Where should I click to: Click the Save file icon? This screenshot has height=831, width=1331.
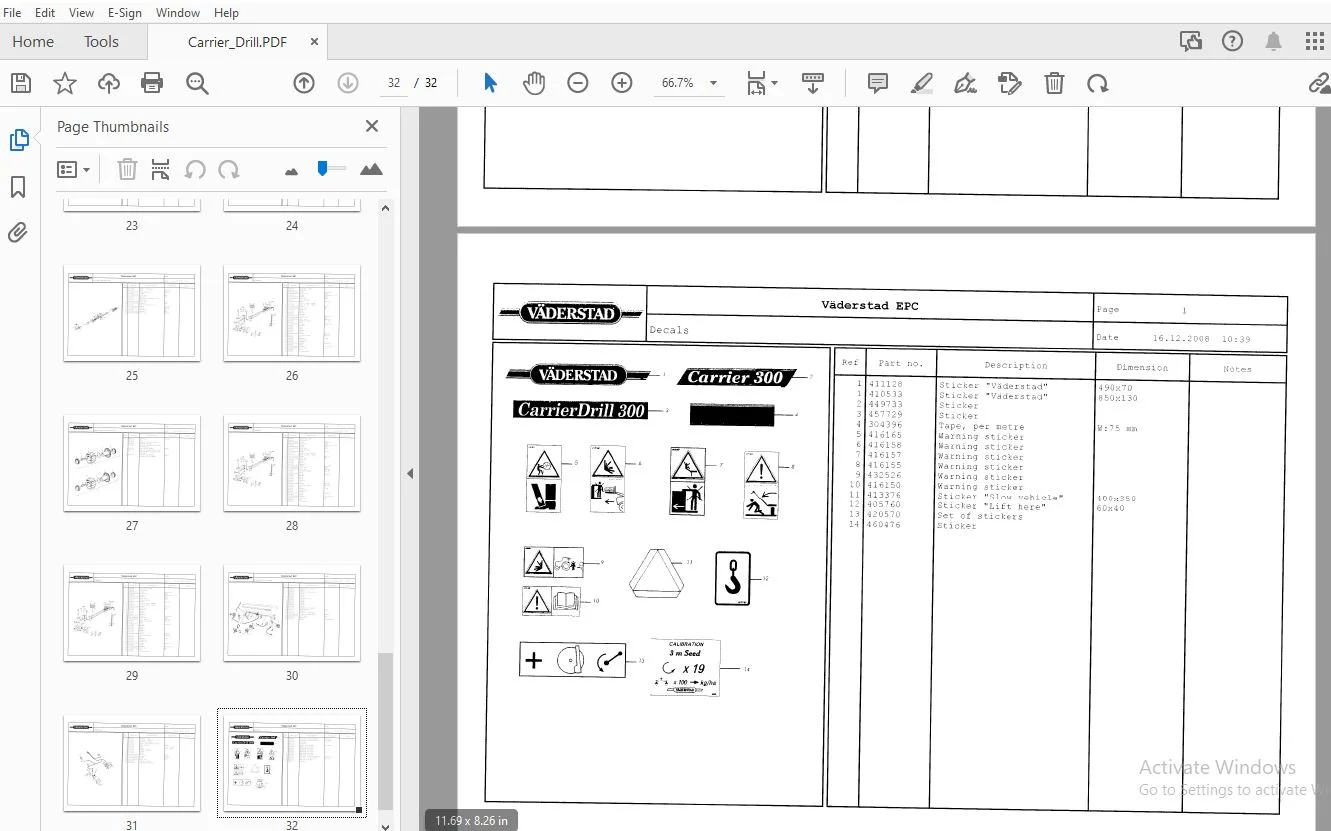(21, 83)
